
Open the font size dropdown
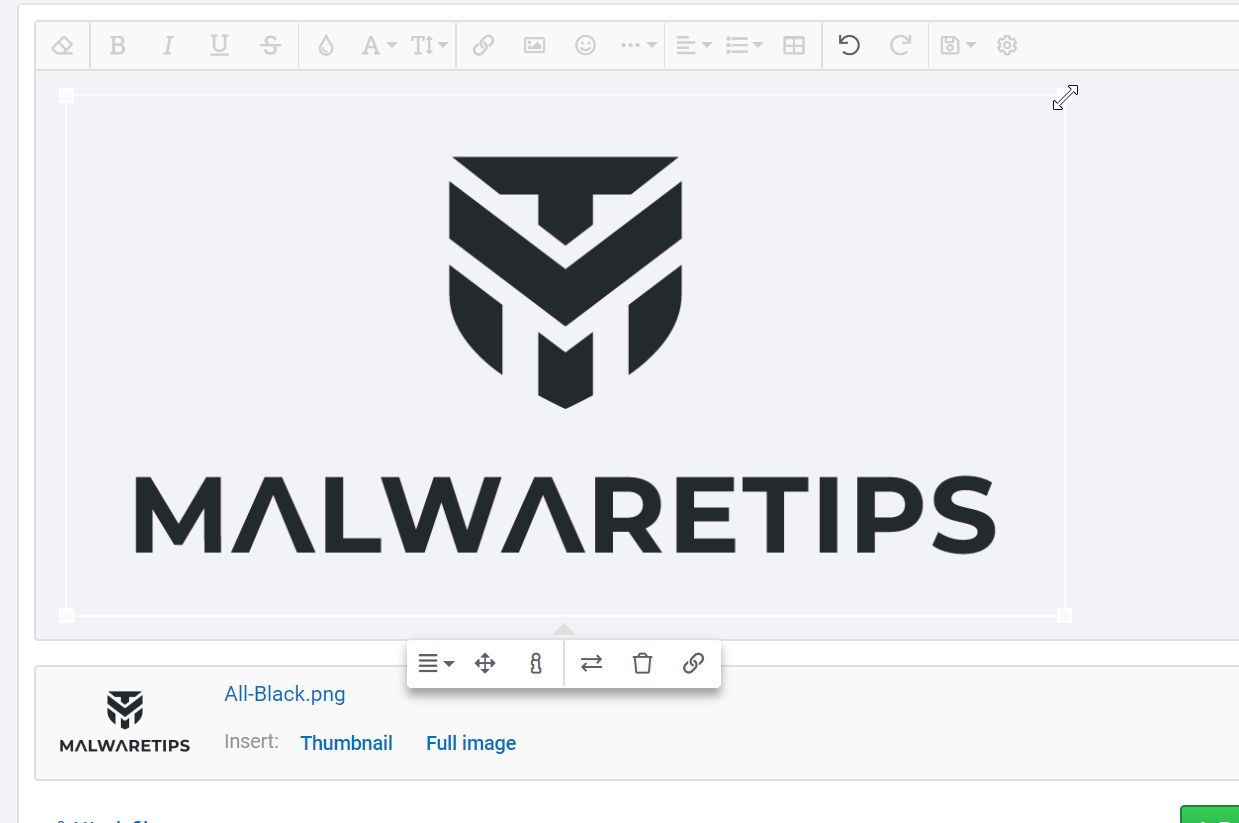[429, 46]
